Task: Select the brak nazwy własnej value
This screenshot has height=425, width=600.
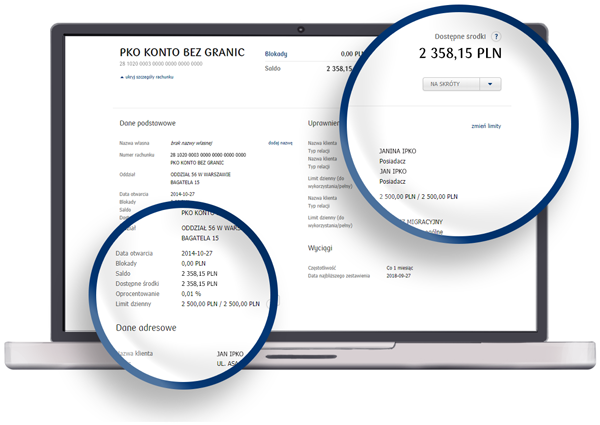Action: point(191,143)
